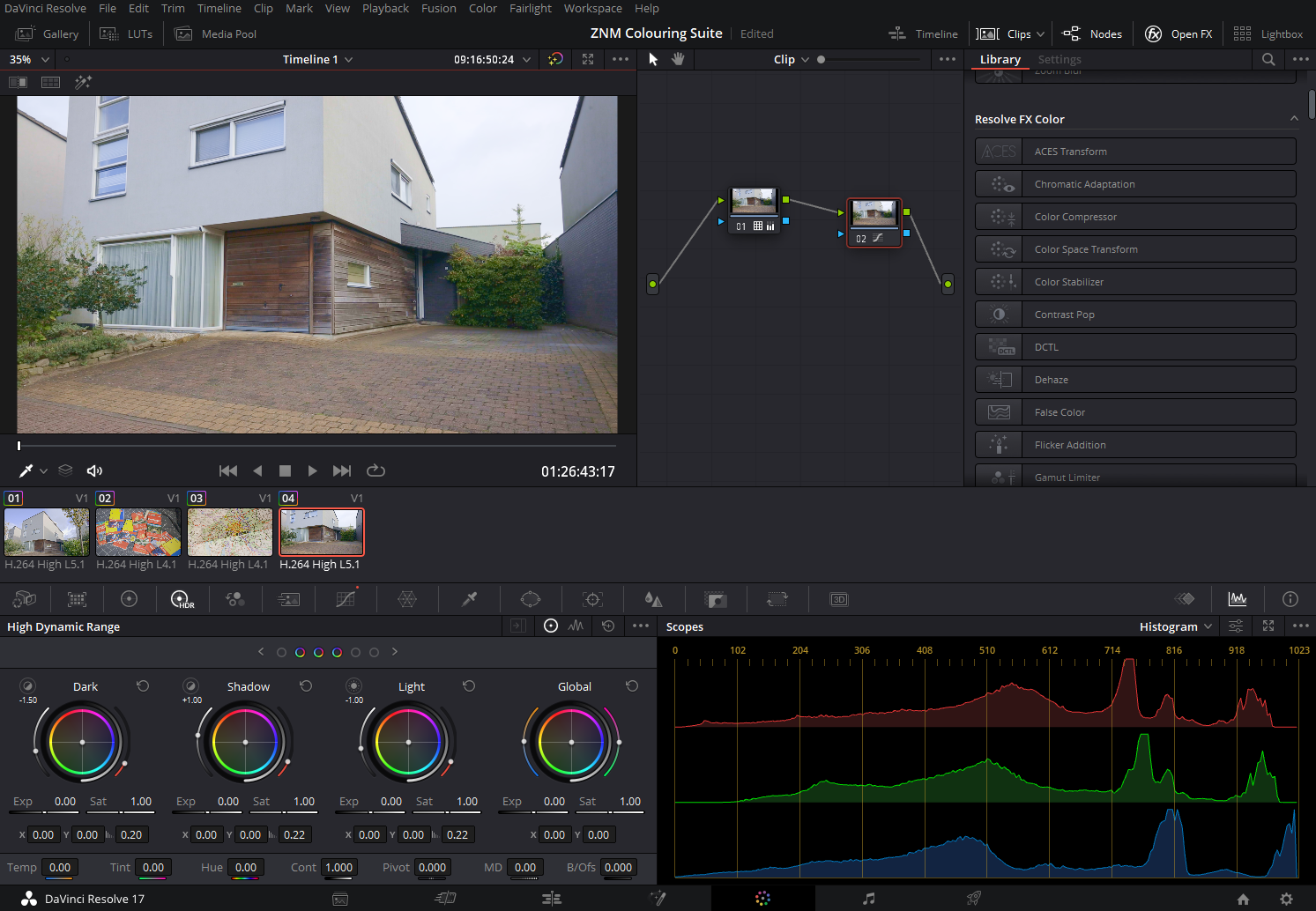The image size is (1316, 911).
Task: Open the qualifier picker dropdown arrow
Action: (43, 470)
